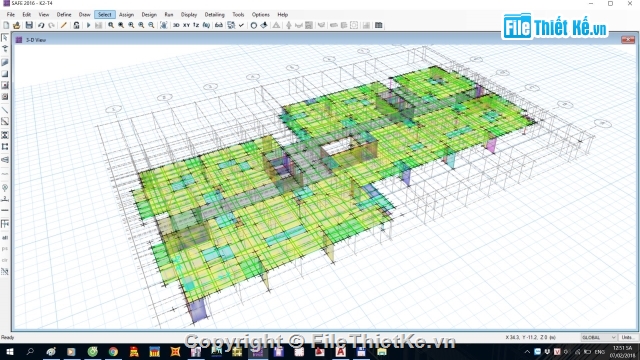Click the Undo icon
640x360 pixels.
coord(41,25)
